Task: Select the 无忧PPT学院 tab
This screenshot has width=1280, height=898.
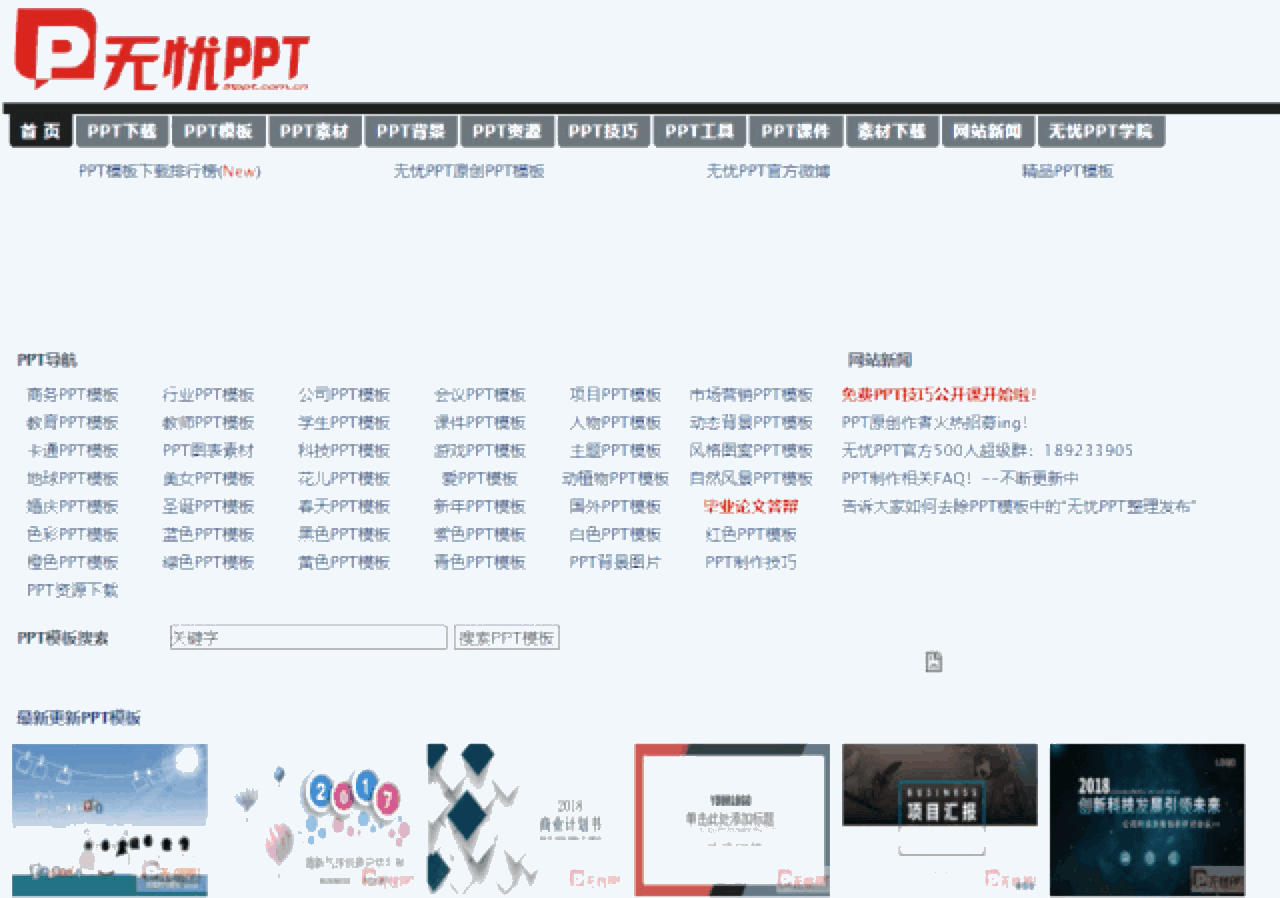Action: coord(1101,131)
